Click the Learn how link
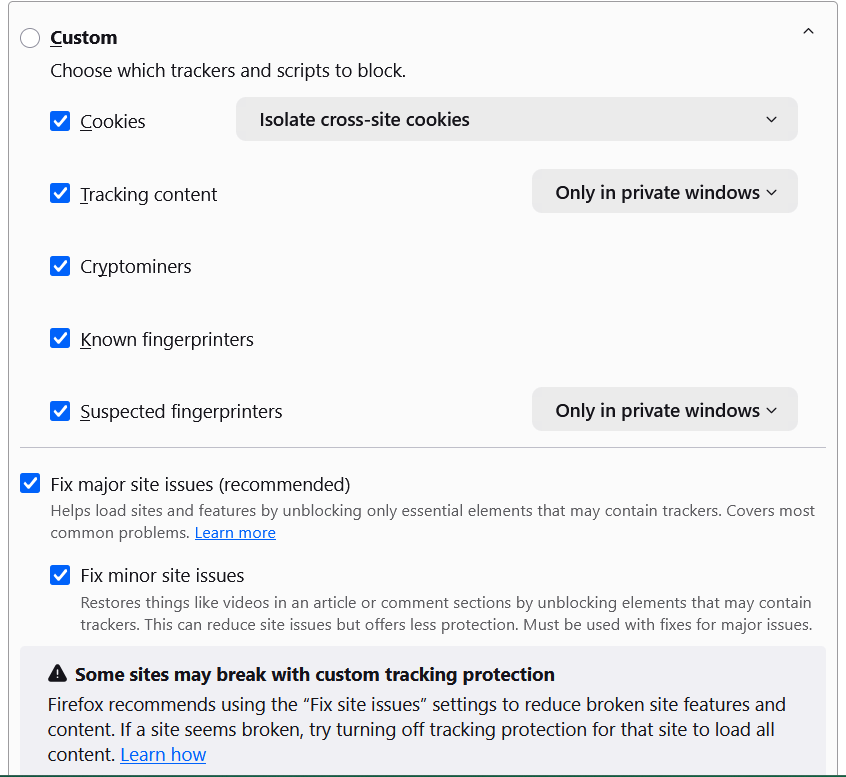This screenshot has width=846, height=777. tap(163, 755)
